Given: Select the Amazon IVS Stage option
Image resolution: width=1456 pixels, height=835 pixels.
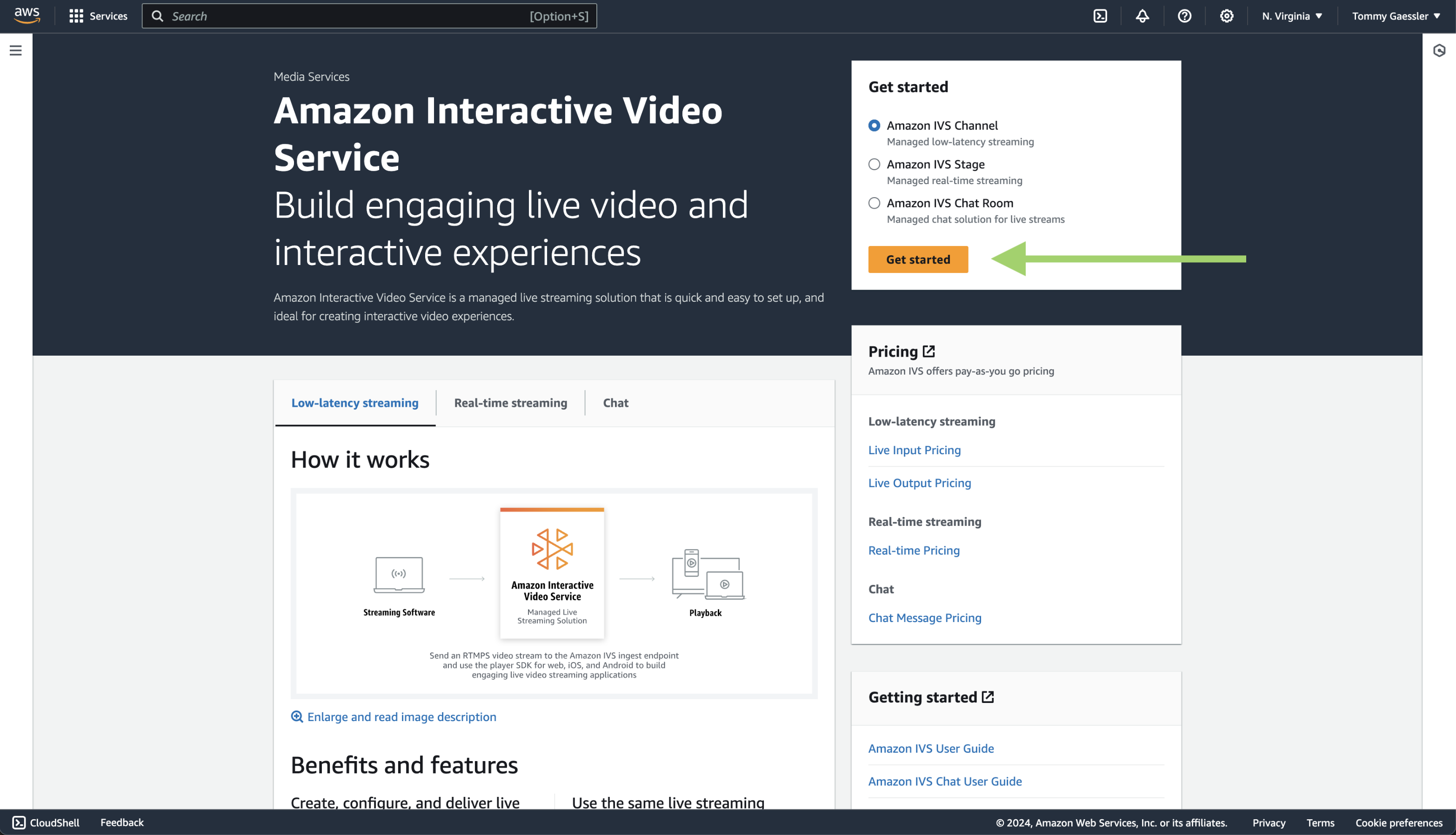Looking at the screenshot, I should click(874, 164).
